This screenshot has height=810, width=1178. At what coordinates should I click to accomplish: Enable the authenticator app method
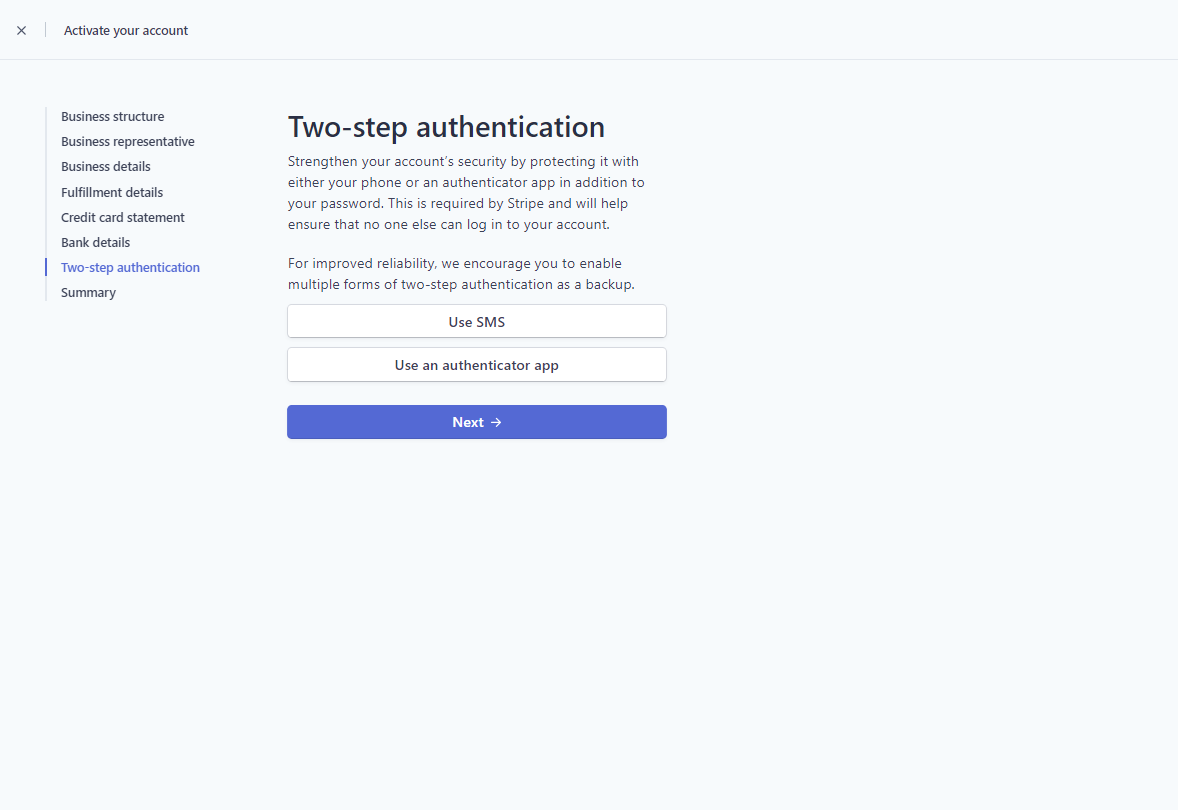tap(476, 364)
